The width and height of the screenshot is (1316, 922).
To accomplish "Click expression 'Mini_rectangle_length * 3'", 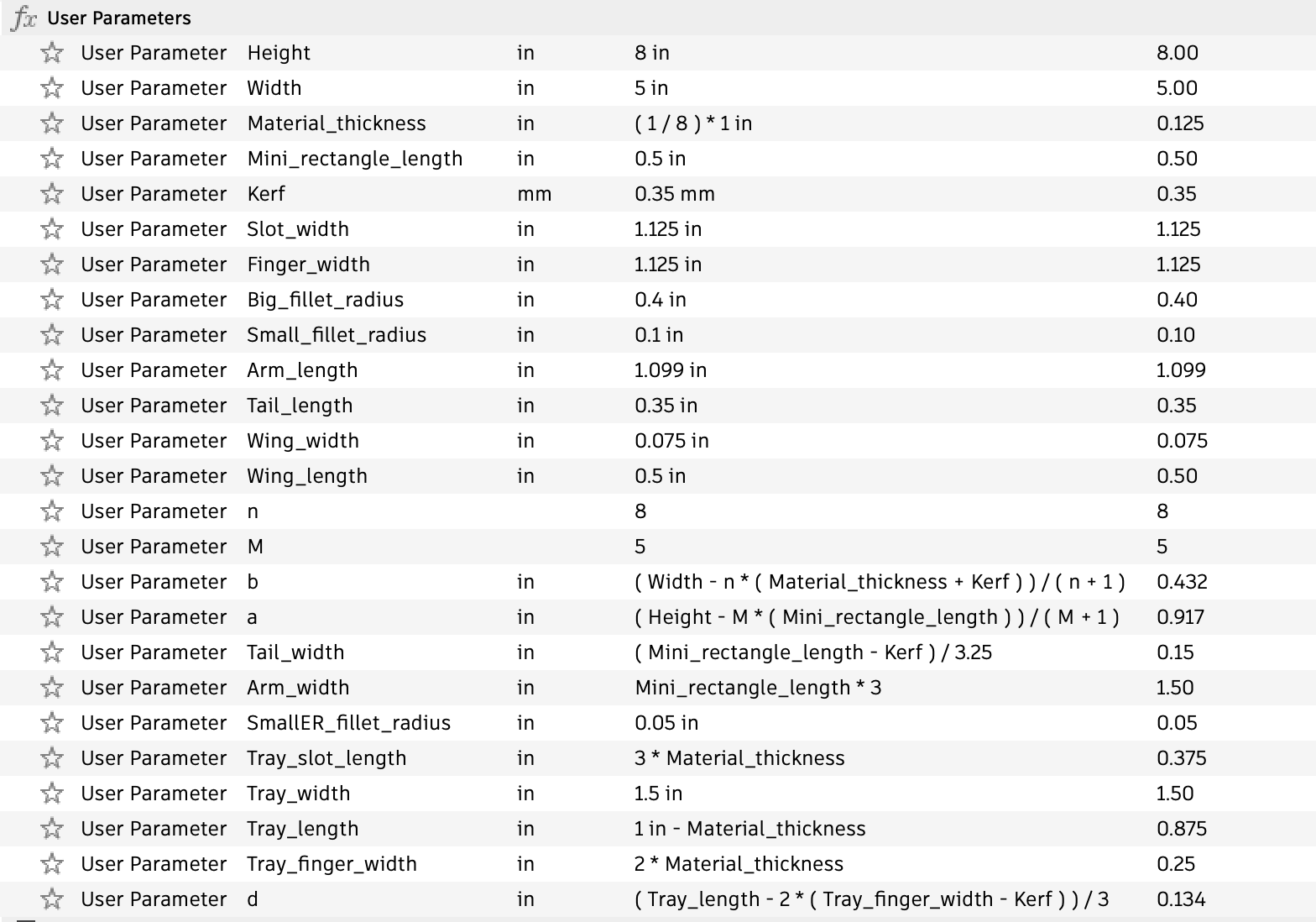I will tap(758, 689).
